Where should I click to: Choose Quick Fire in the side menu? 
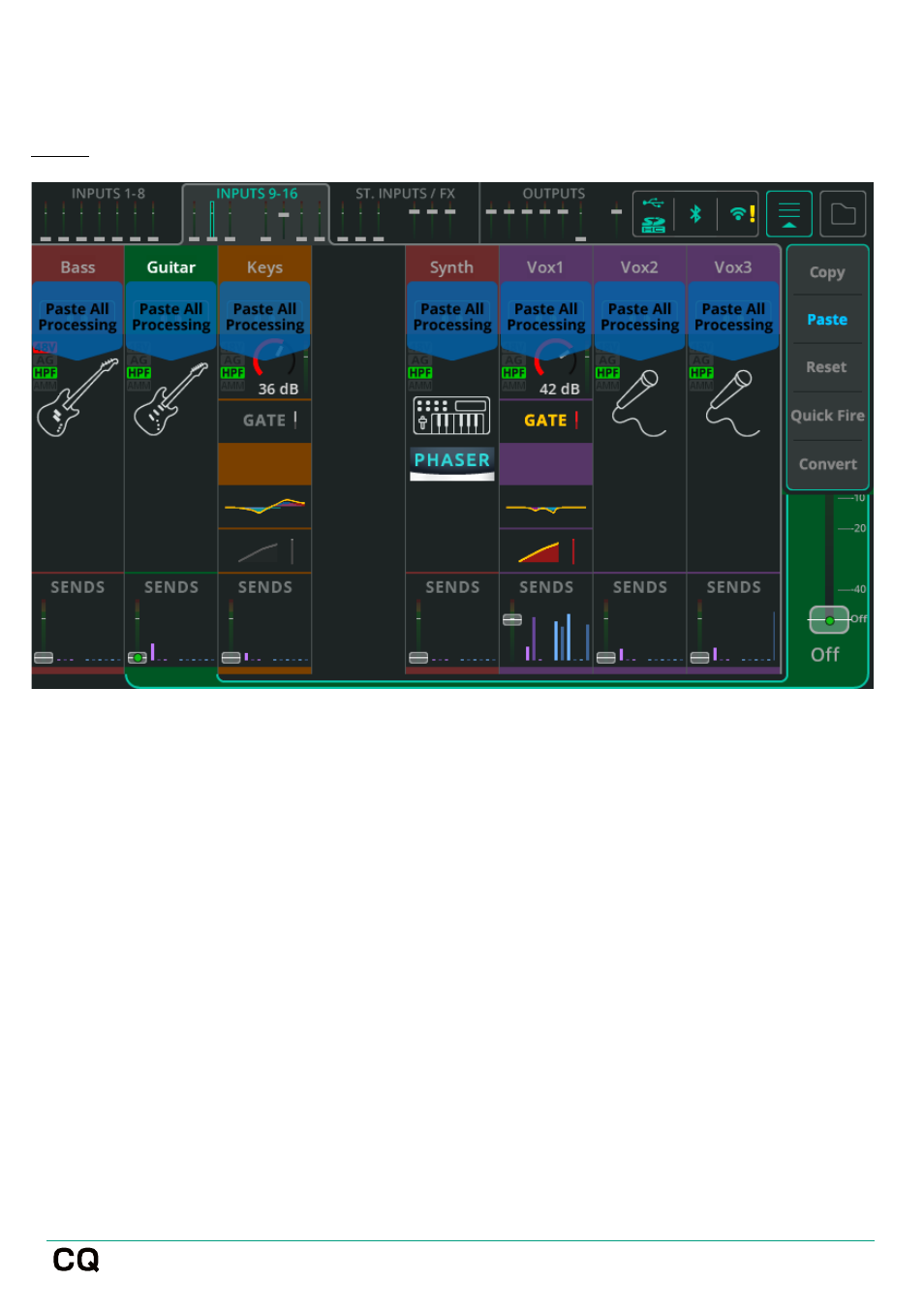827,416
